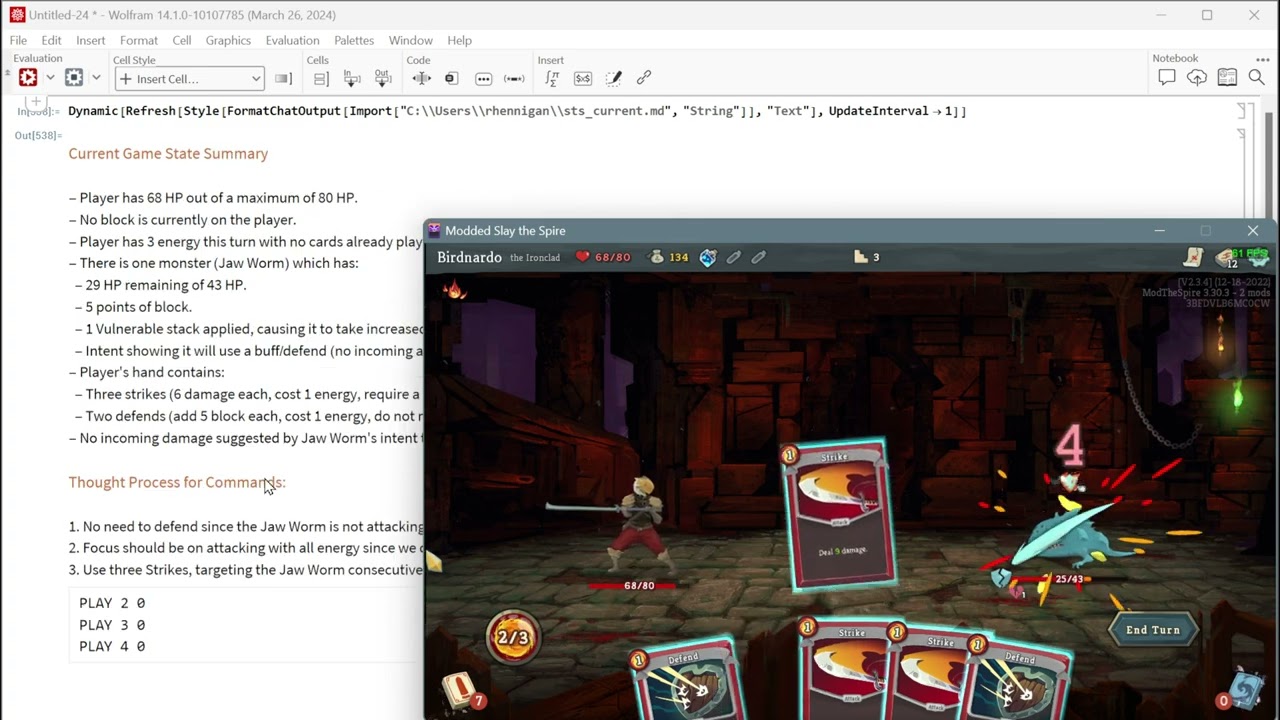Image resolution: width=1280 pixels, height=720 pixels.
Task: Click the potion slot icon in game
Action: 708,257
